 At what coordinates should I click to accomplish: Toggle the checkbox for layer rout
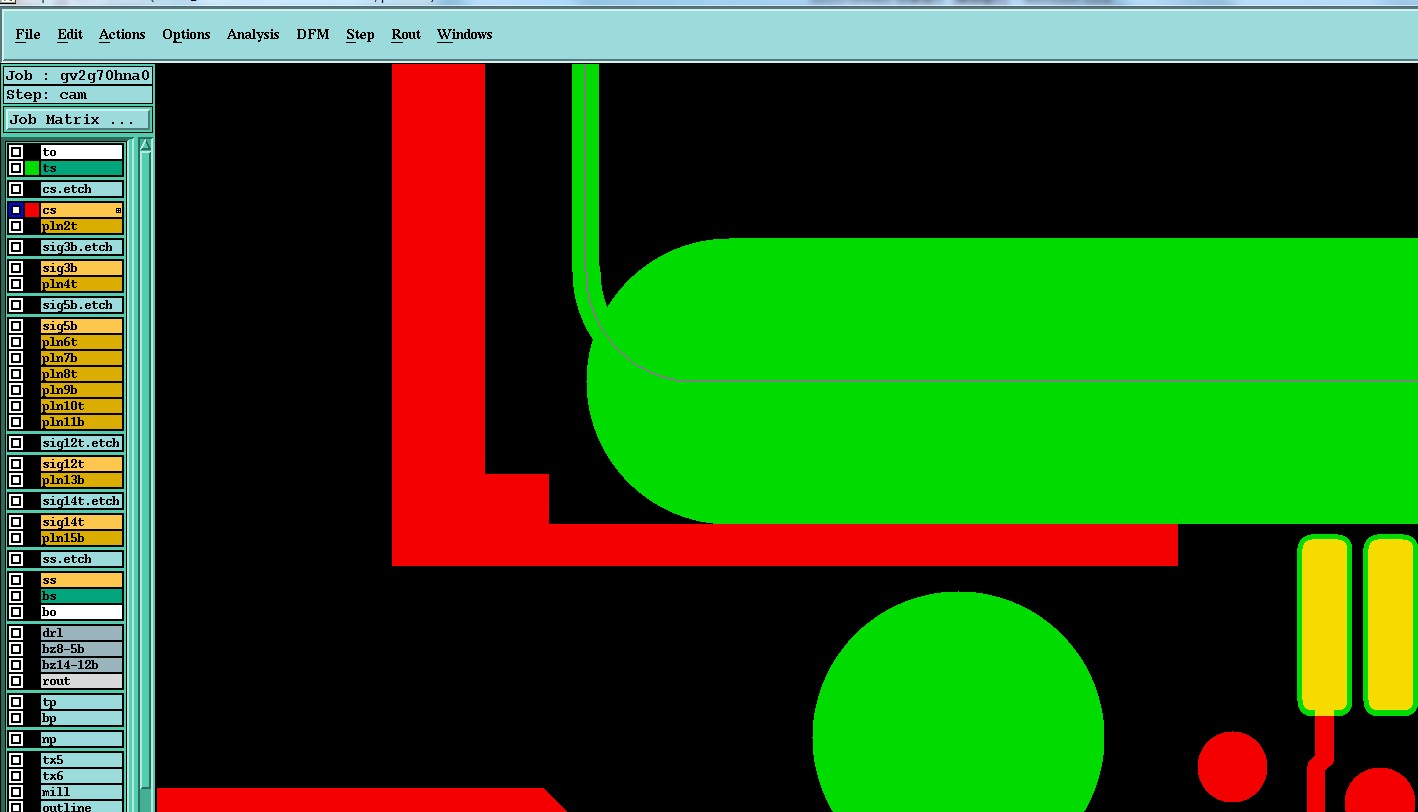click(x=16, y=681)
